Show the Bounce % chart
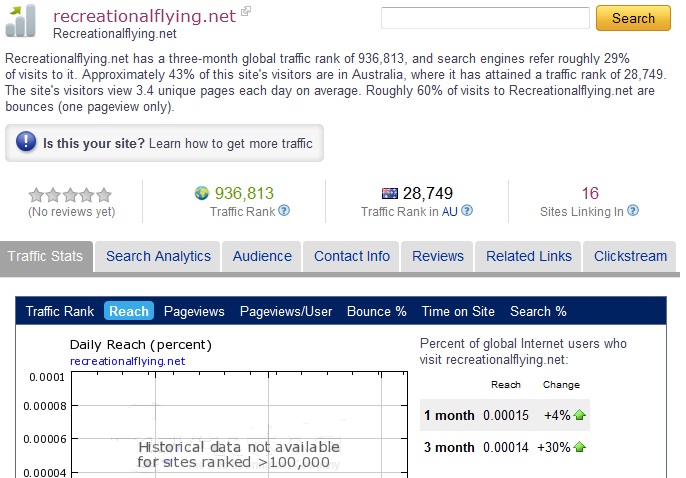The width and height of the screenshot is (686, 478). point(377,311)
